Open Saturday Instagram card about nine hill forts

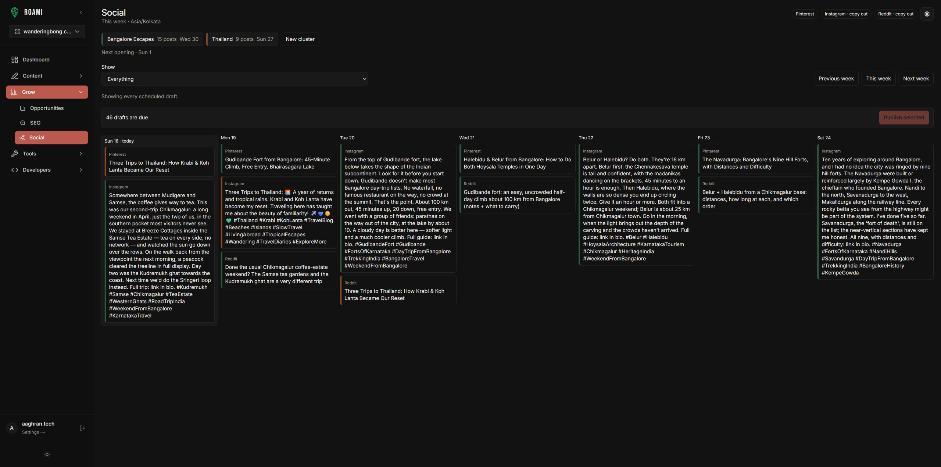pyautogui.click(x=875, y=212)
